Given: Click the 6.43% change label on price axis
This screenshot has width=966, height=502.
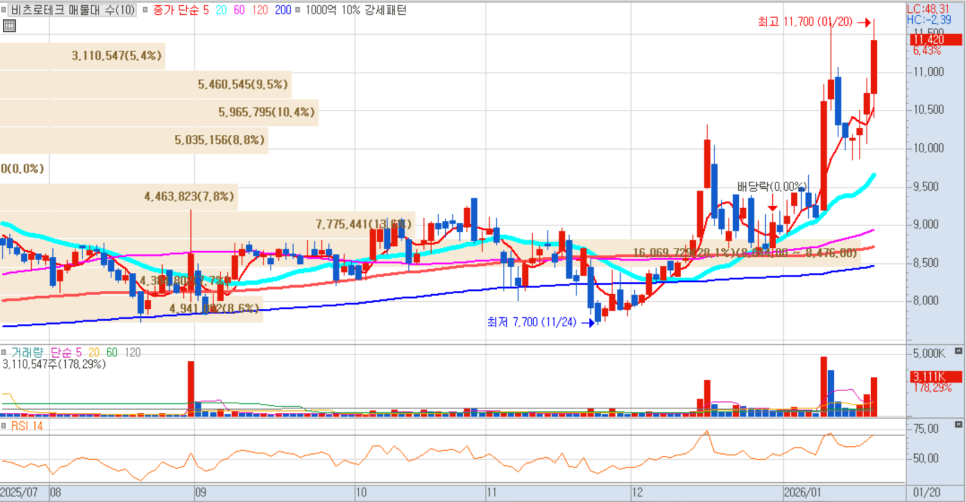Looking at the screenshot, I should pyautogui.click(x=927, y=51).
